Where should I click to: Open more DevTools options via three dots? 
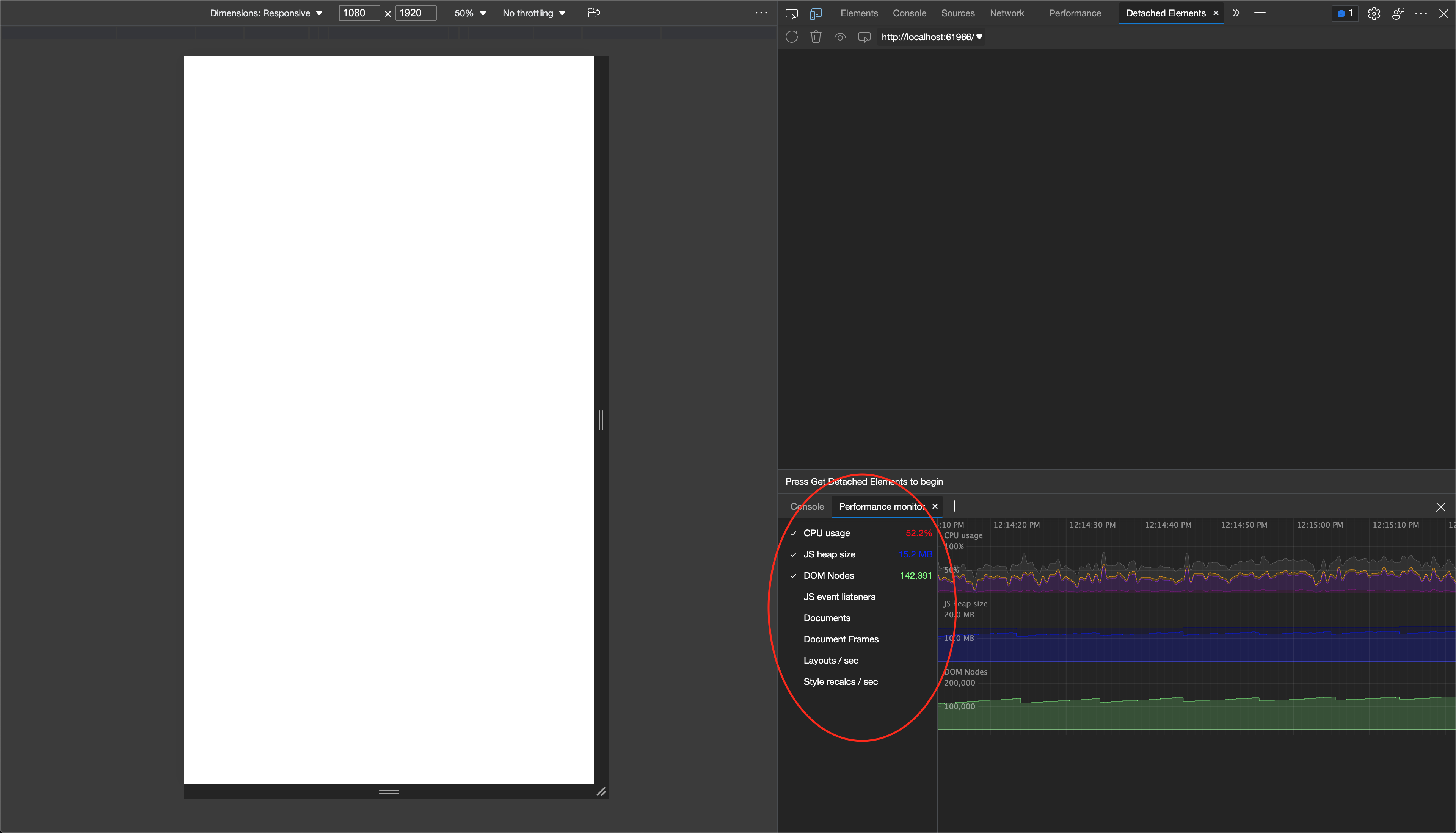point(1421,13)
